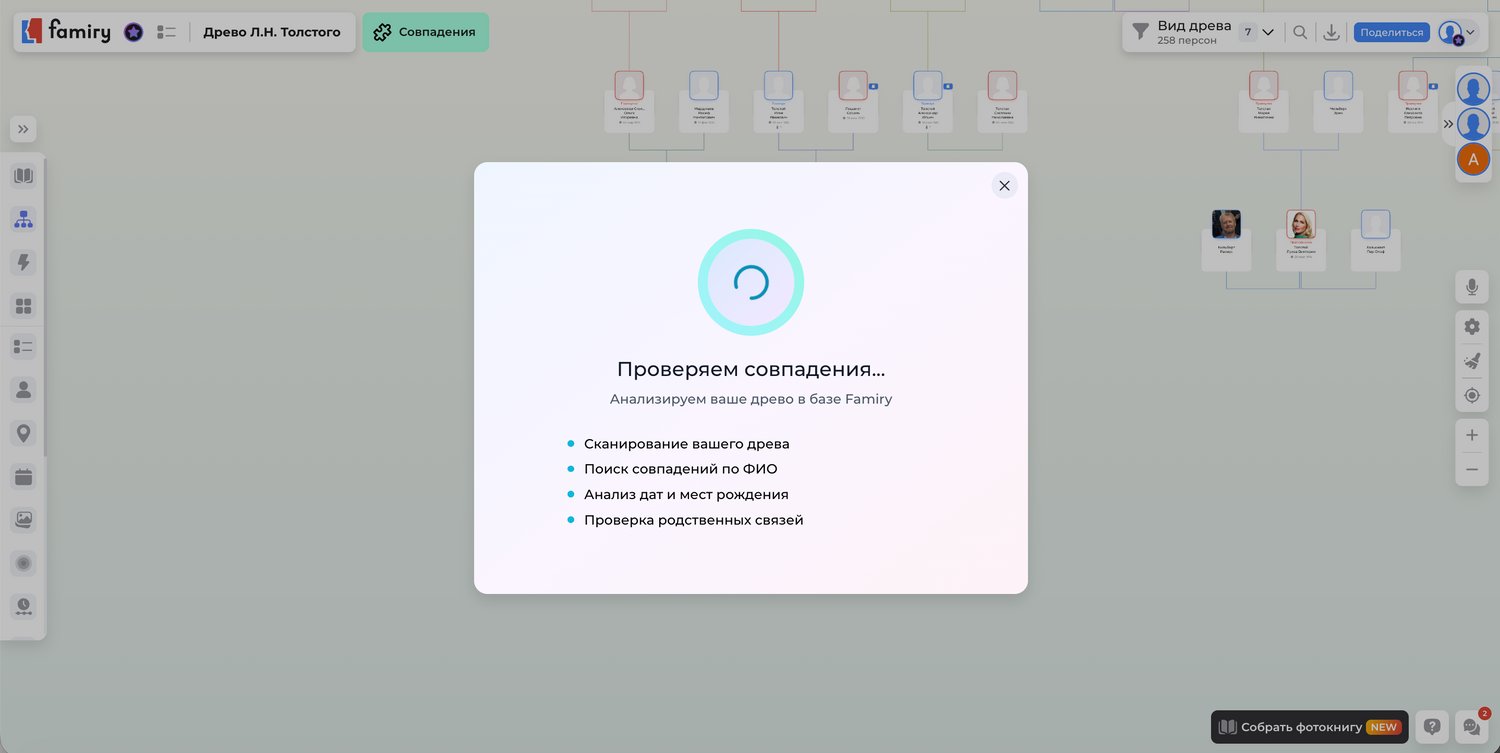Click the microphone voice input icon
Image resolution: width=1500 pixels, height=753 pixels.
click(x=1471, y=288)
